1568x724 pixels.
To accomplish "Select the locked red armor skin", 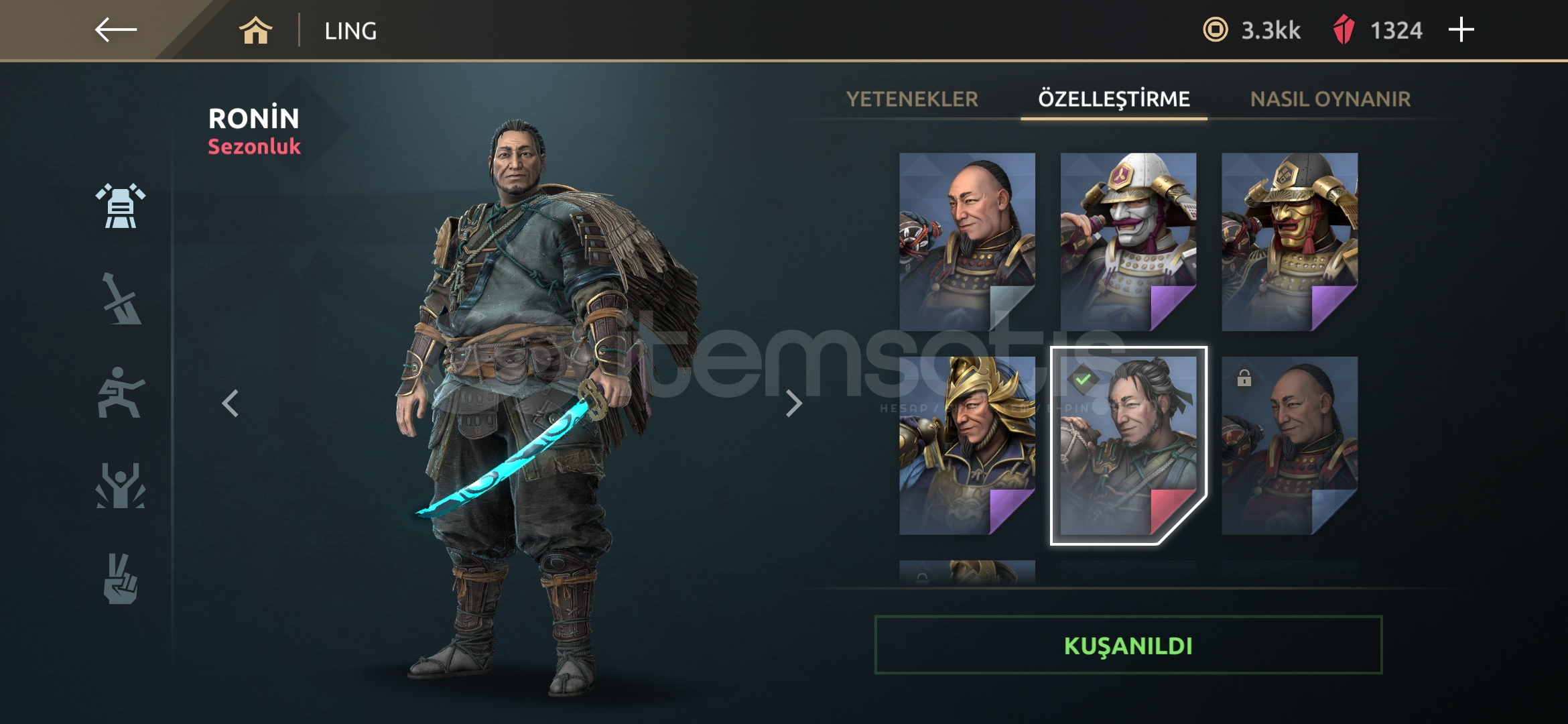I will pyautogui.click(x=1289, y=446).
